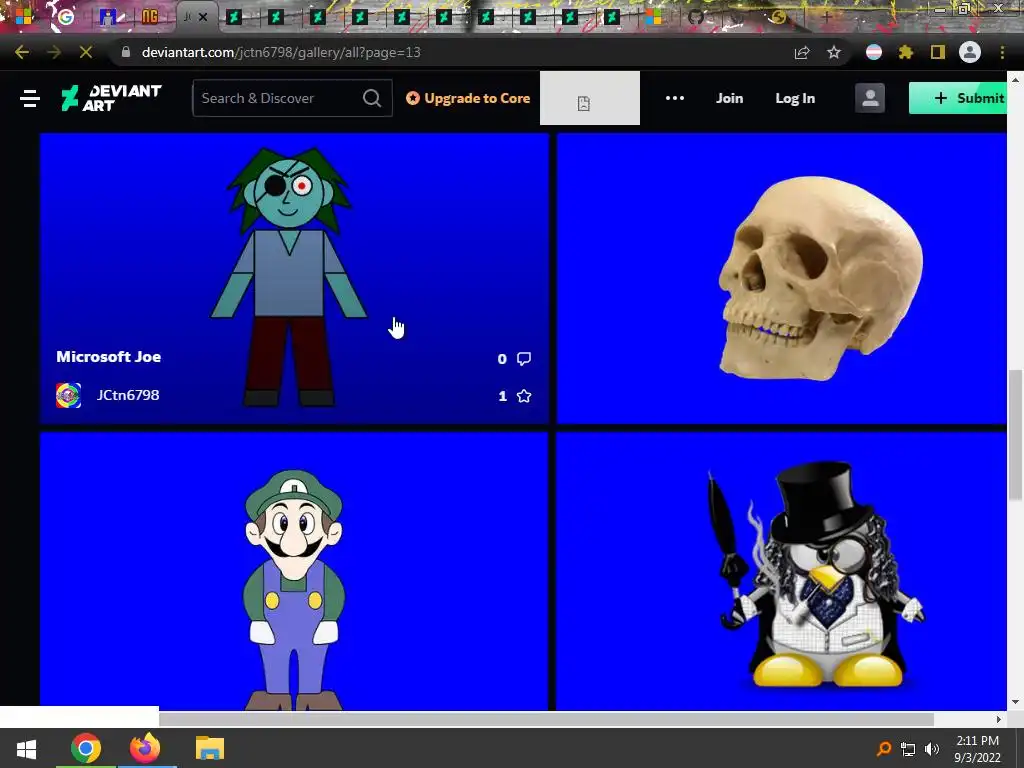The height and width of the screenshot is (768, 1024).
Task: Click the comments icon on Microsoft Joe
Action: (x=524, y=359)
